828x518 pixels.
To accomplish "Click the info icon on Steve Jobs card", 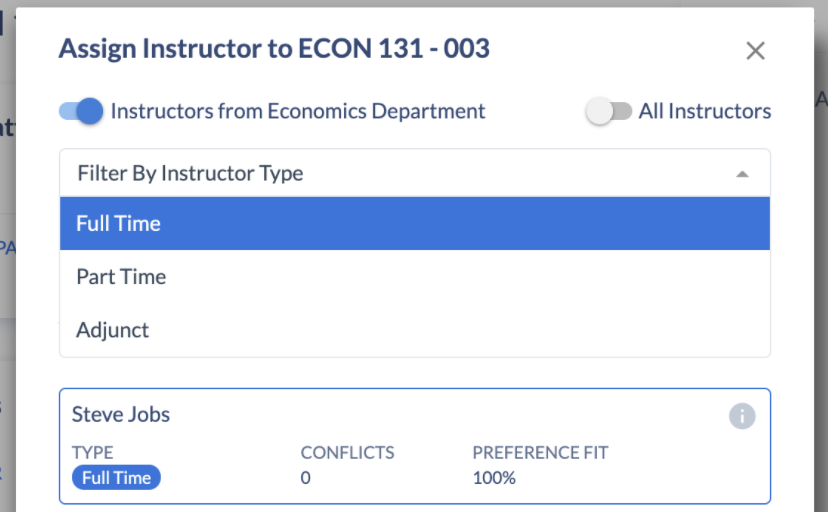I will coord(741,416).
